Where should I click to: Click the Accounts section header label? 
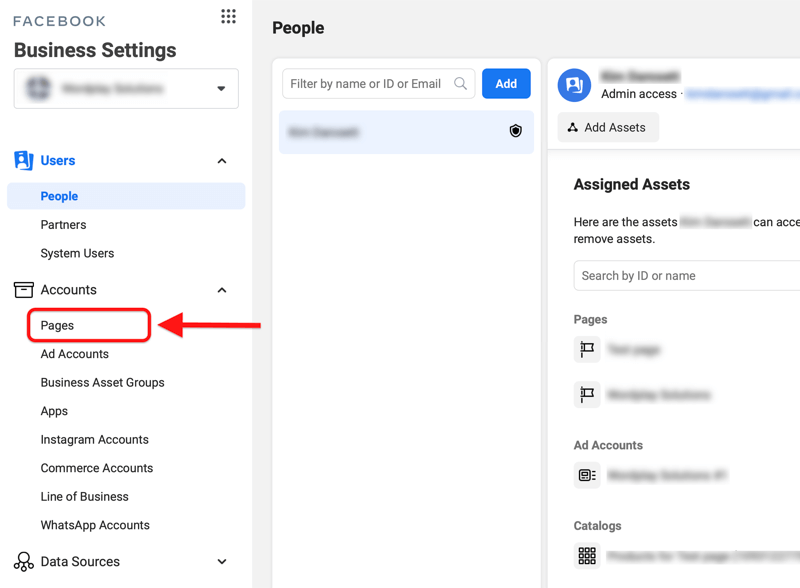coord(68,289)
